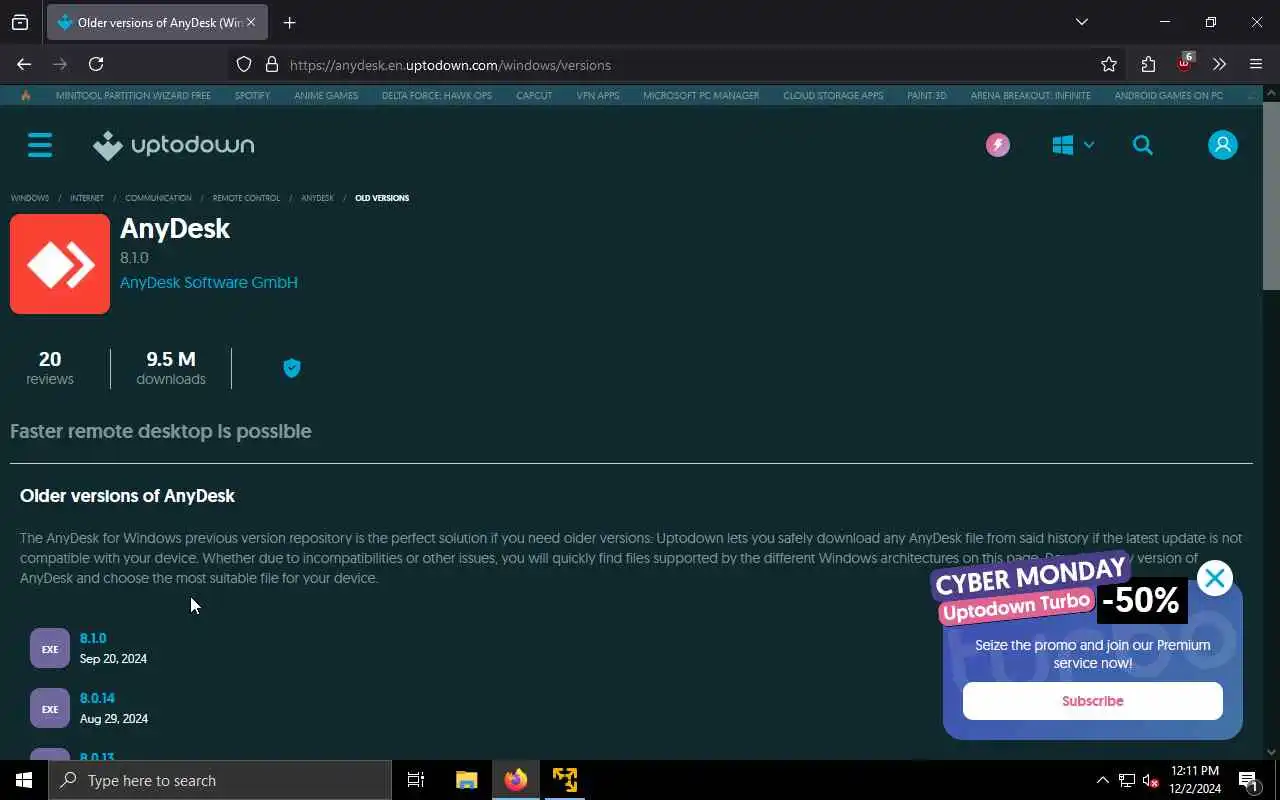
Task: Go to AnyDesk breadcrumb
Action: [318, 198]
